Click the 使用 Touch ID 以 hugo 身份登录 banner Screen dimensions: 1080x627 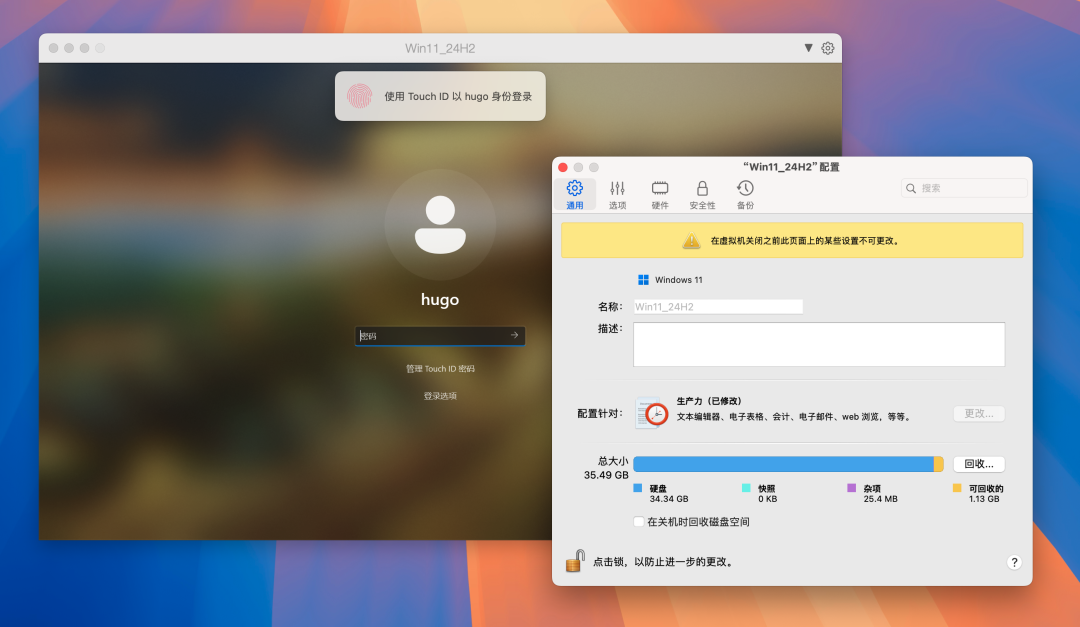click(x=440, y=96)
